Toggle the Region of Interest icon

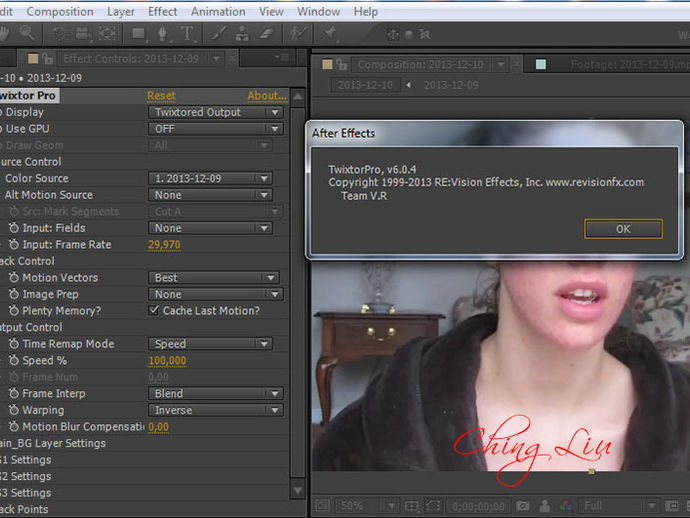[x=433, y=506]
